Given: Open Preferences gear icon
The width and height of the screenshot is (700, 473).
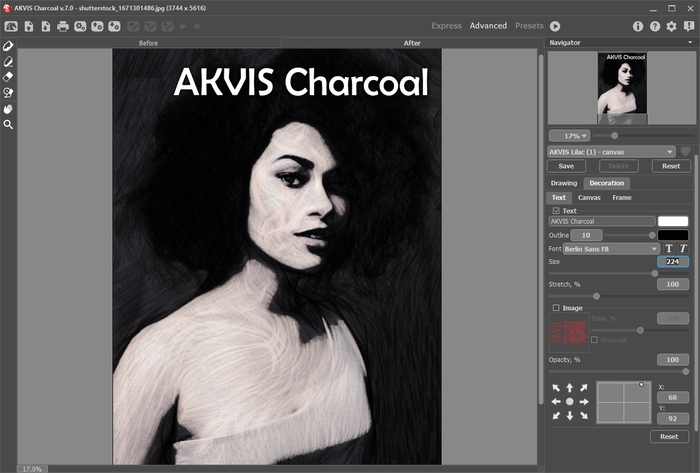Looking at the screenshot, I should (671, 26).
